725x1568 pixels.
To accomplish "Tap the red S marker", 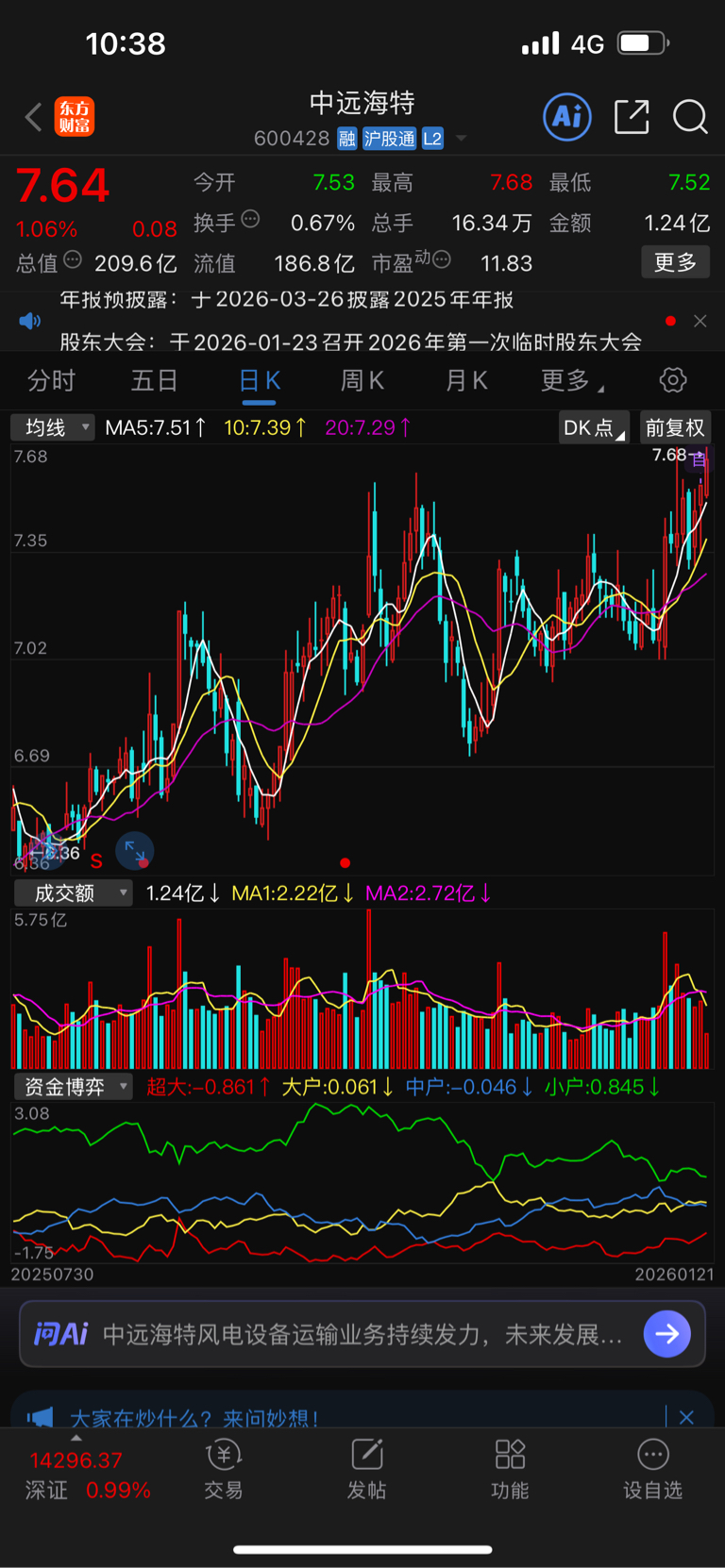I will 96,860.
